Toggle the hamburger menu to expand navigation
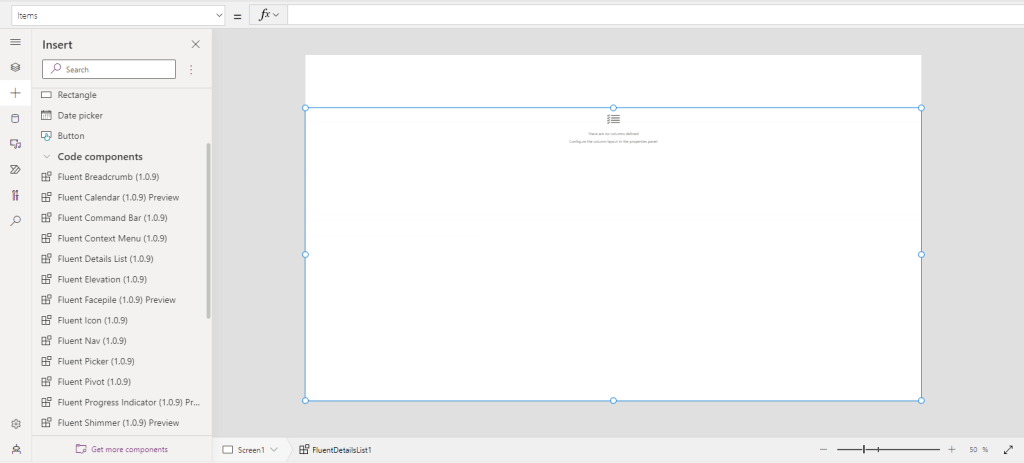 point(15,42)
